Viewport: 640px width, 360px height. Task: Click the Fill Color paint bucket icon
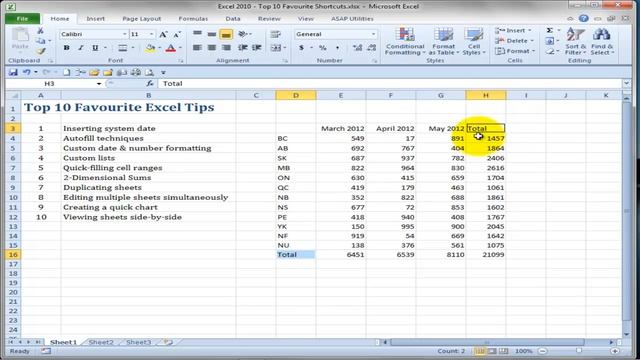pos(150,48)
